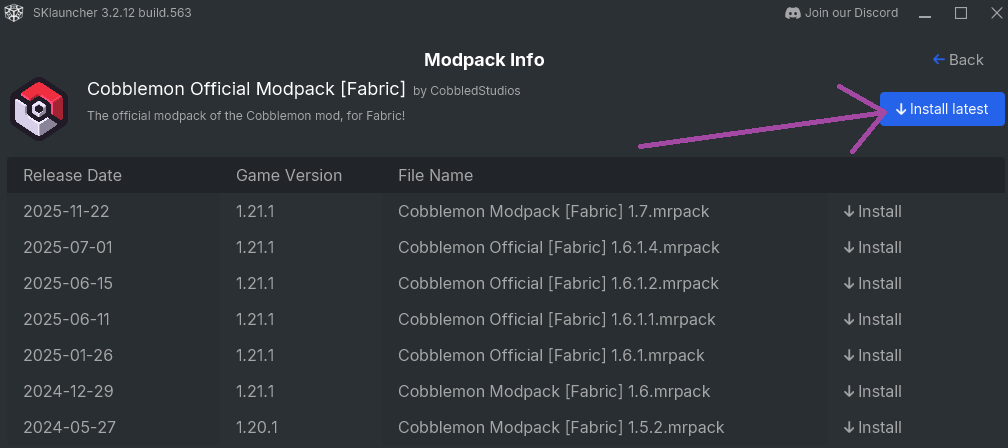Open the Join our Discord link

(x=851, y=13)
